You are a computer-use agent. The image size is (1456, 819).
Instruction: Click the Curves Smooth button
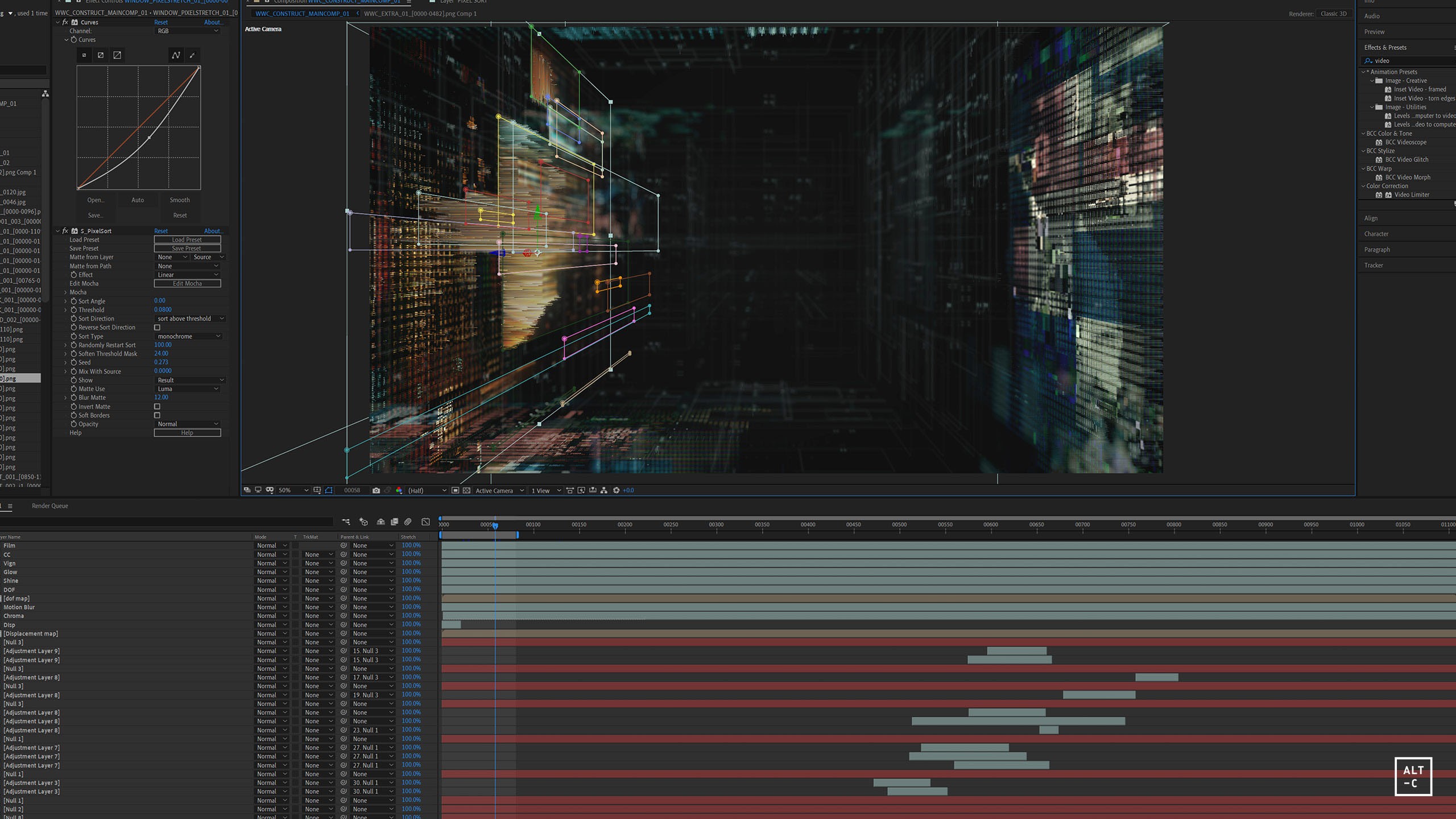180,200
